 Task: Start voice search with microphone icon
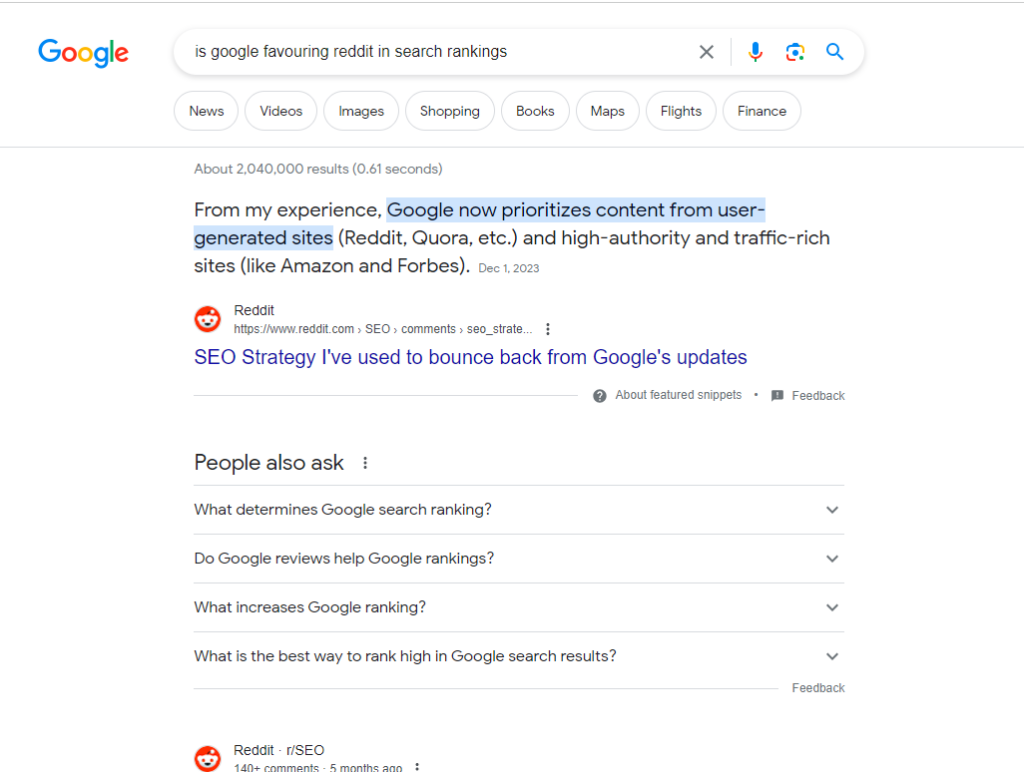coord(755,52)
